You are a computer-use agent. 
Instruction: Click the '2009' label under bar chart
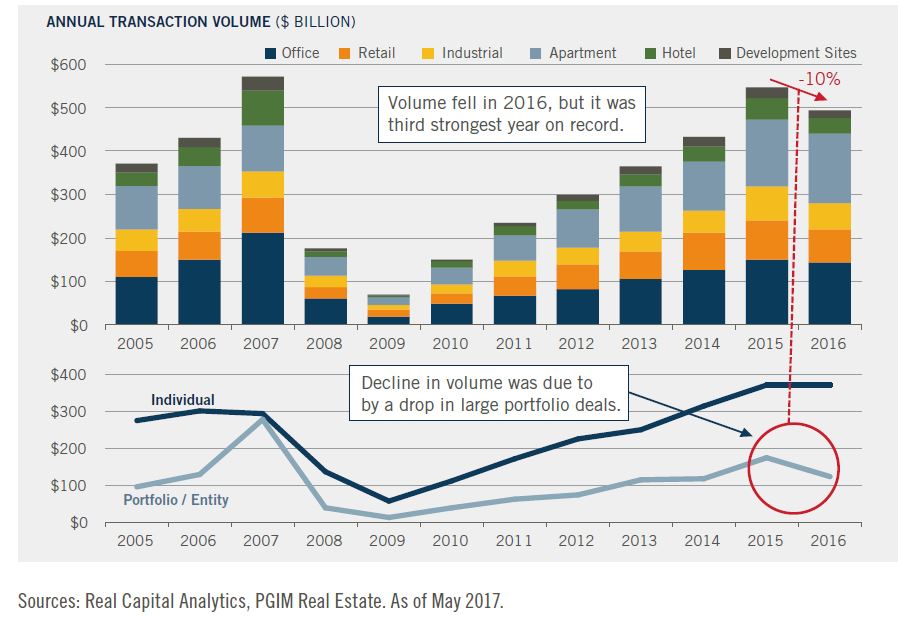387,344
